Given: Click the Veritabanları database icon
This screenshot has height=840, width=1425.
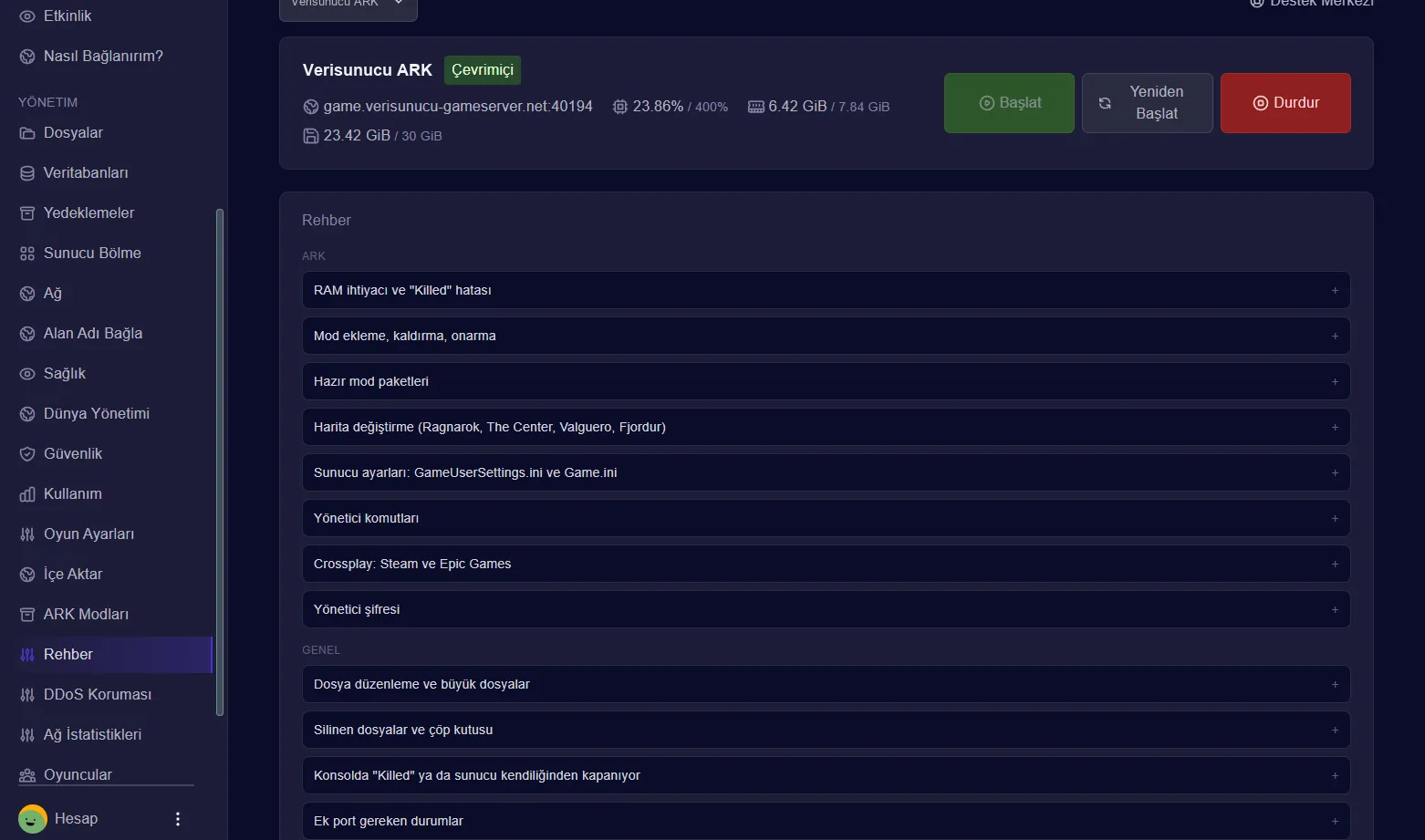Looking at the screenshot, I should [x=27, y=173].
